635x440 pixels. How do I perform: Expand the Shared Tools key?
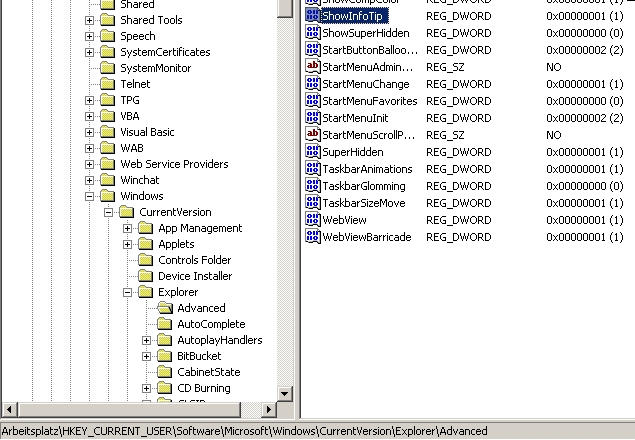coord(89,20)
